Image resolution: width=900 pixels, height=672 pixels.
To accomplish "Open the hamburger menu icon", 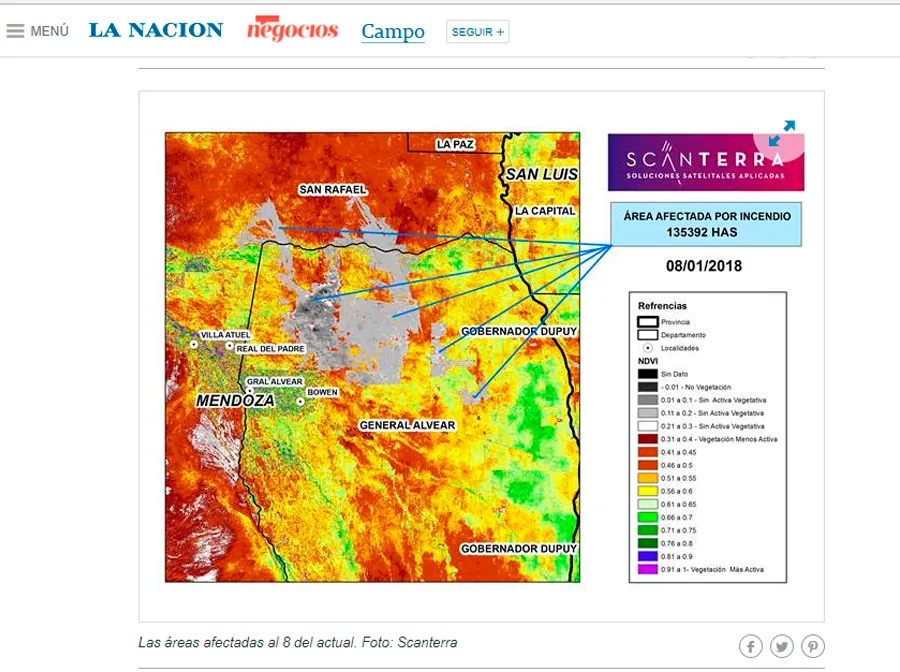I will 15,31.
